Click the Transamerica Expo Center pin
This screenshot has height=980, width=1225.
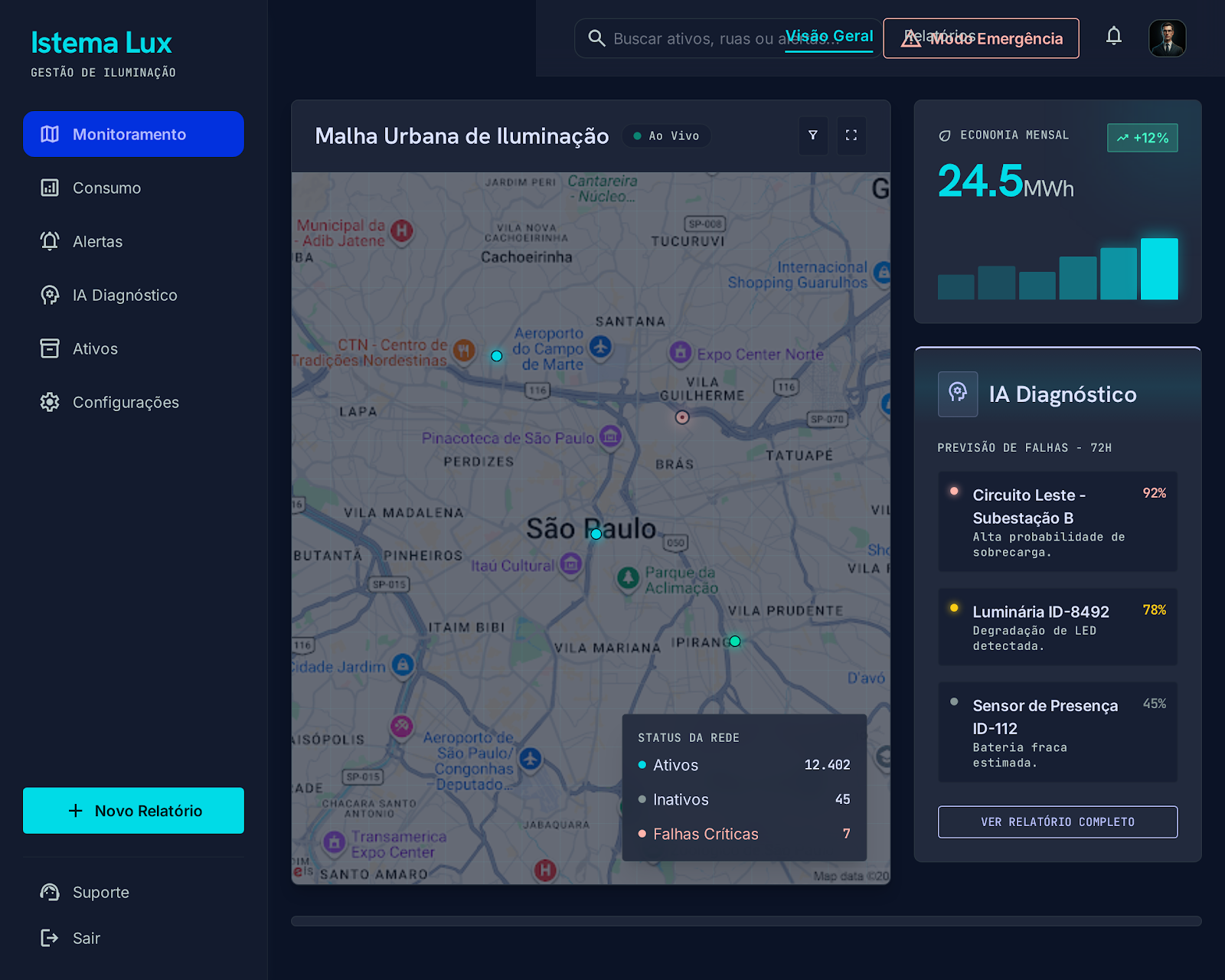click(x=334, y=843)
